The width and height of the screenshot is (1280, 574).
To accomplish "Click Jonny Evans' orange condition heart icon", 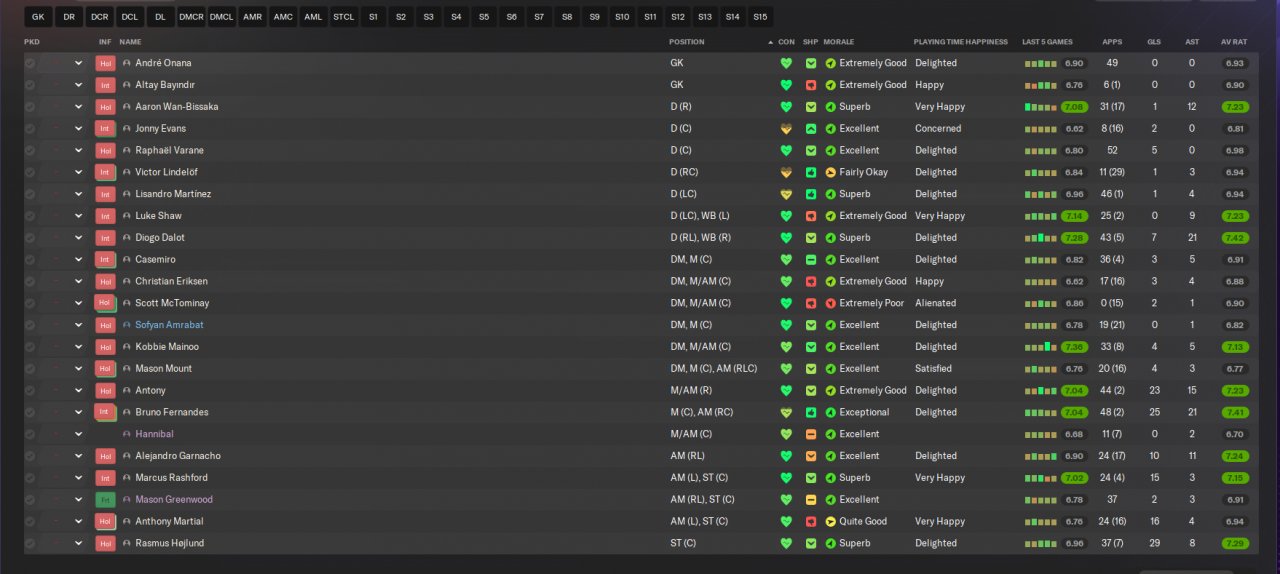I will point(786,129).
